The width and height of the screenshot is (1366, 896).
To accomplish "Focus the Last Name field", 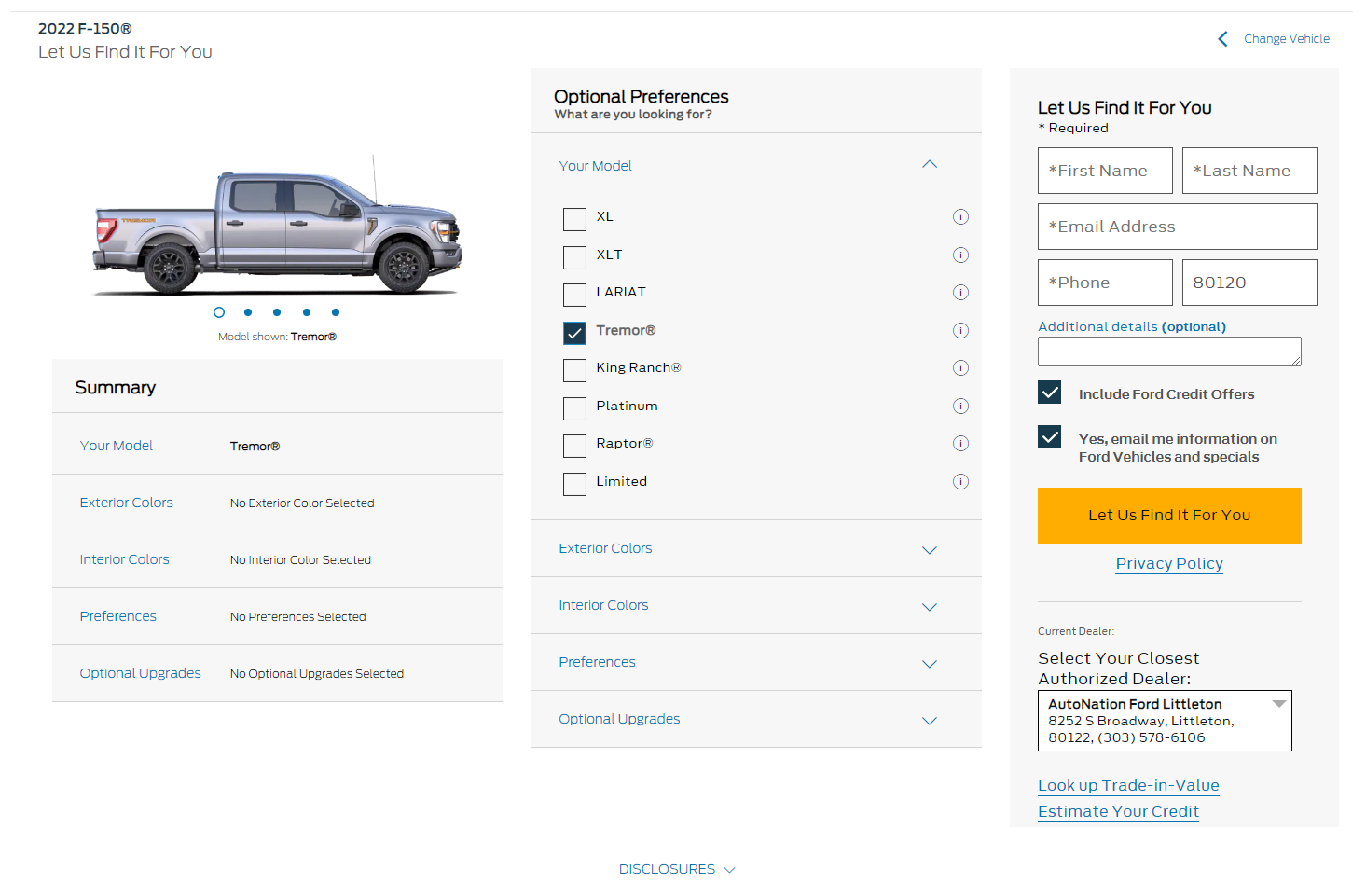I will pyautogui.click(x=1249, y=171).
